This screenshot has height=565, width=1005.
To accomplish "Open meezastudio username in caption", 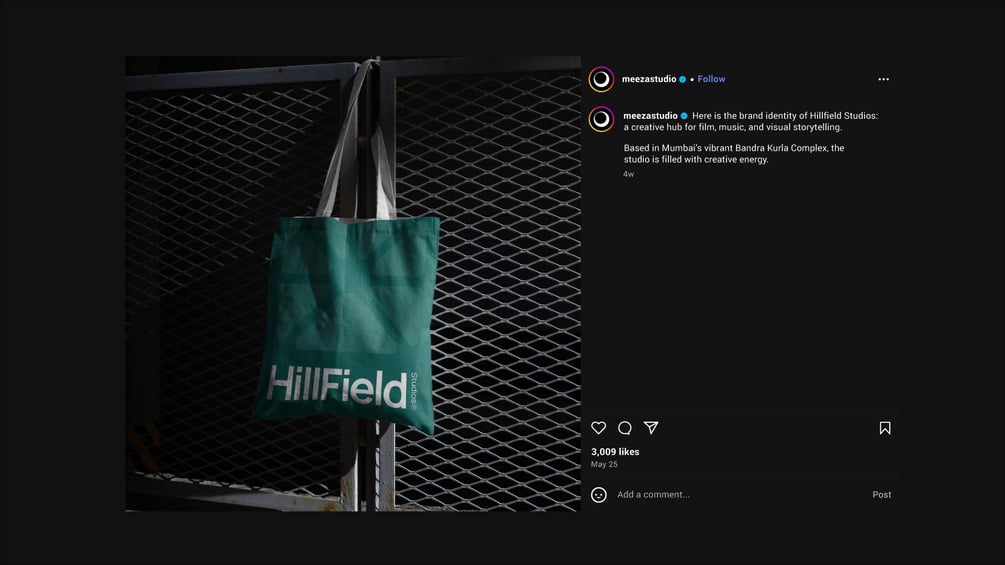I will [650, 116].
